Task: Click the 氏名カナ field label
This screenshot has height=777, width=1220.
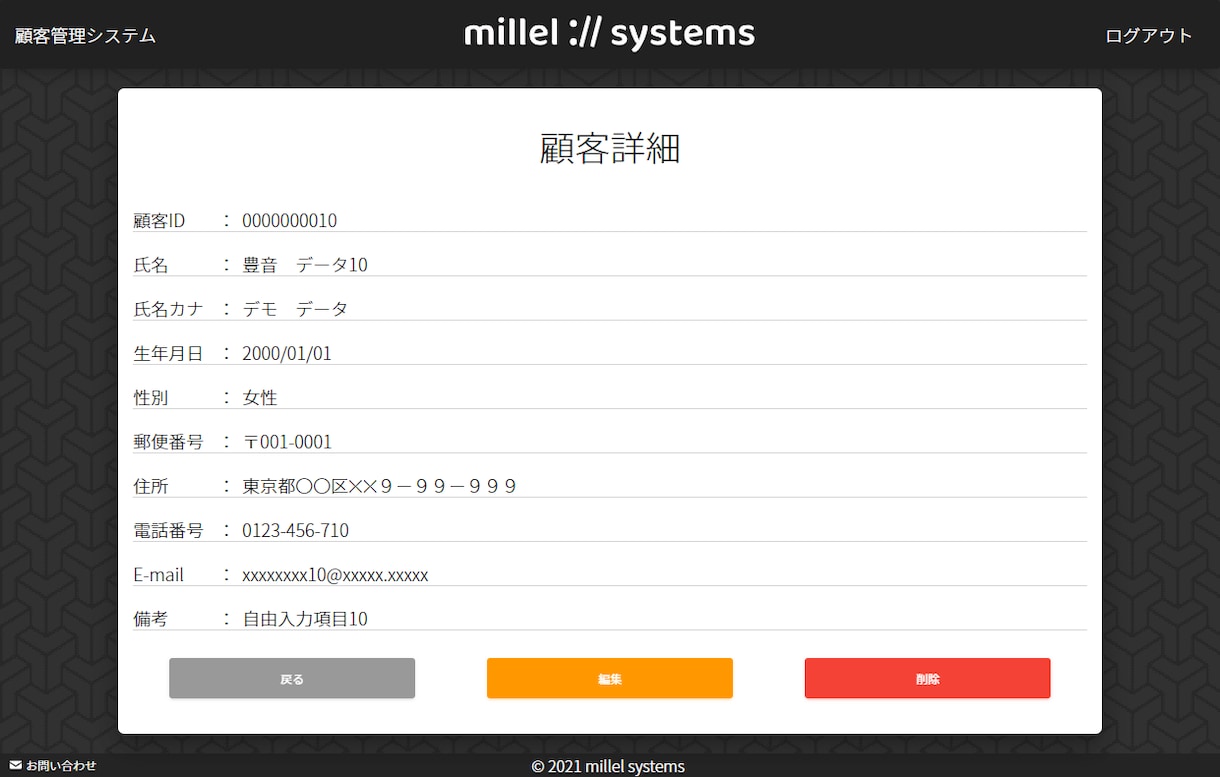Action: 168,309
